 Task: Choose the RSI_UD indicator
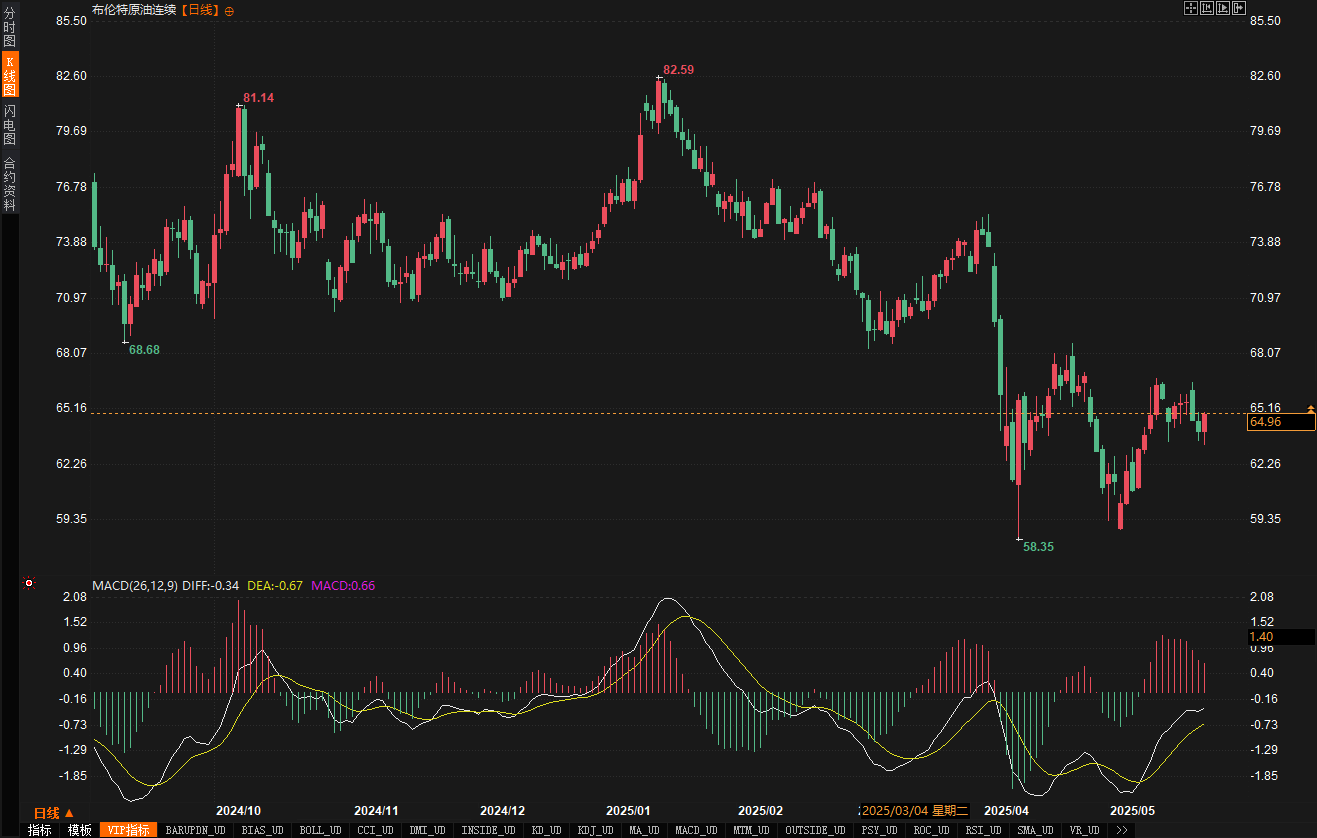point(983,830)
